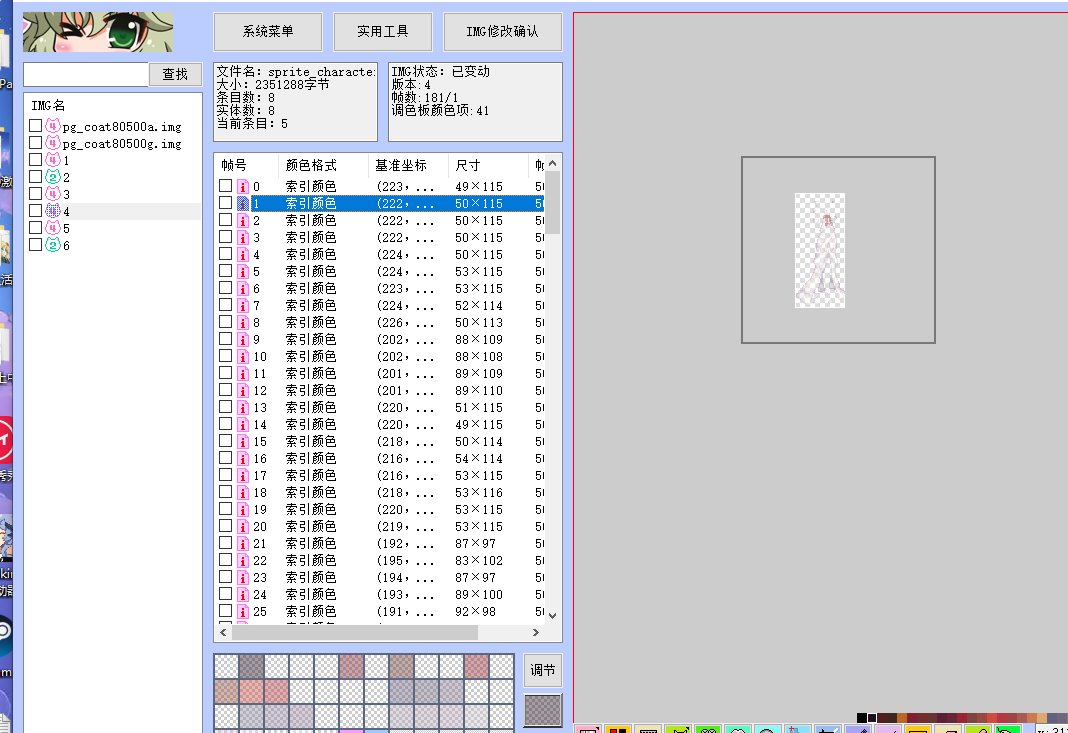
Task: Click the info icon of frame 5
Action: (x=242, y=271)
